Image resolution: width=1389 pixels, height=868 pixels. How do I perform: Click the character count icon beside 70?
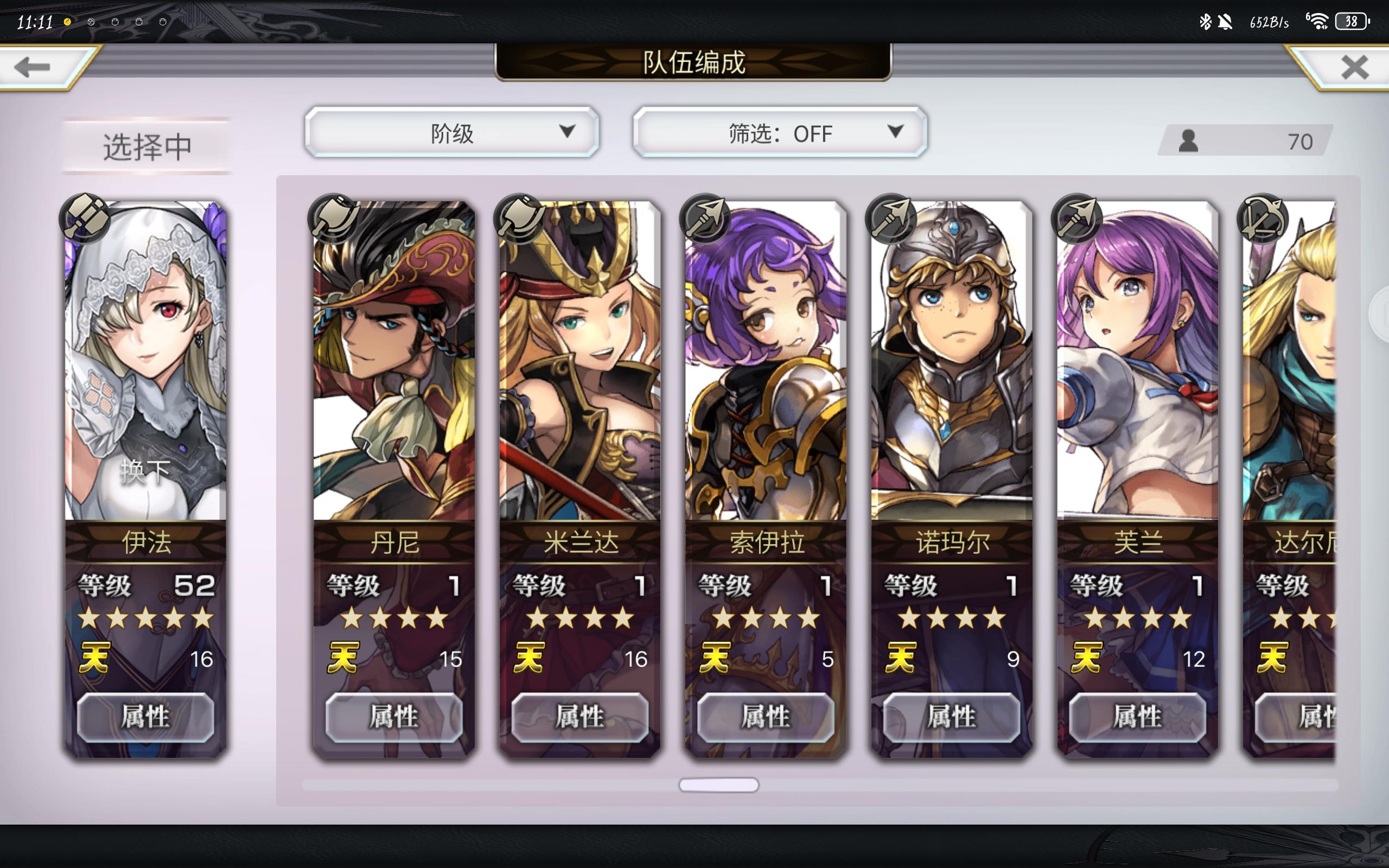coord(1188,141)
